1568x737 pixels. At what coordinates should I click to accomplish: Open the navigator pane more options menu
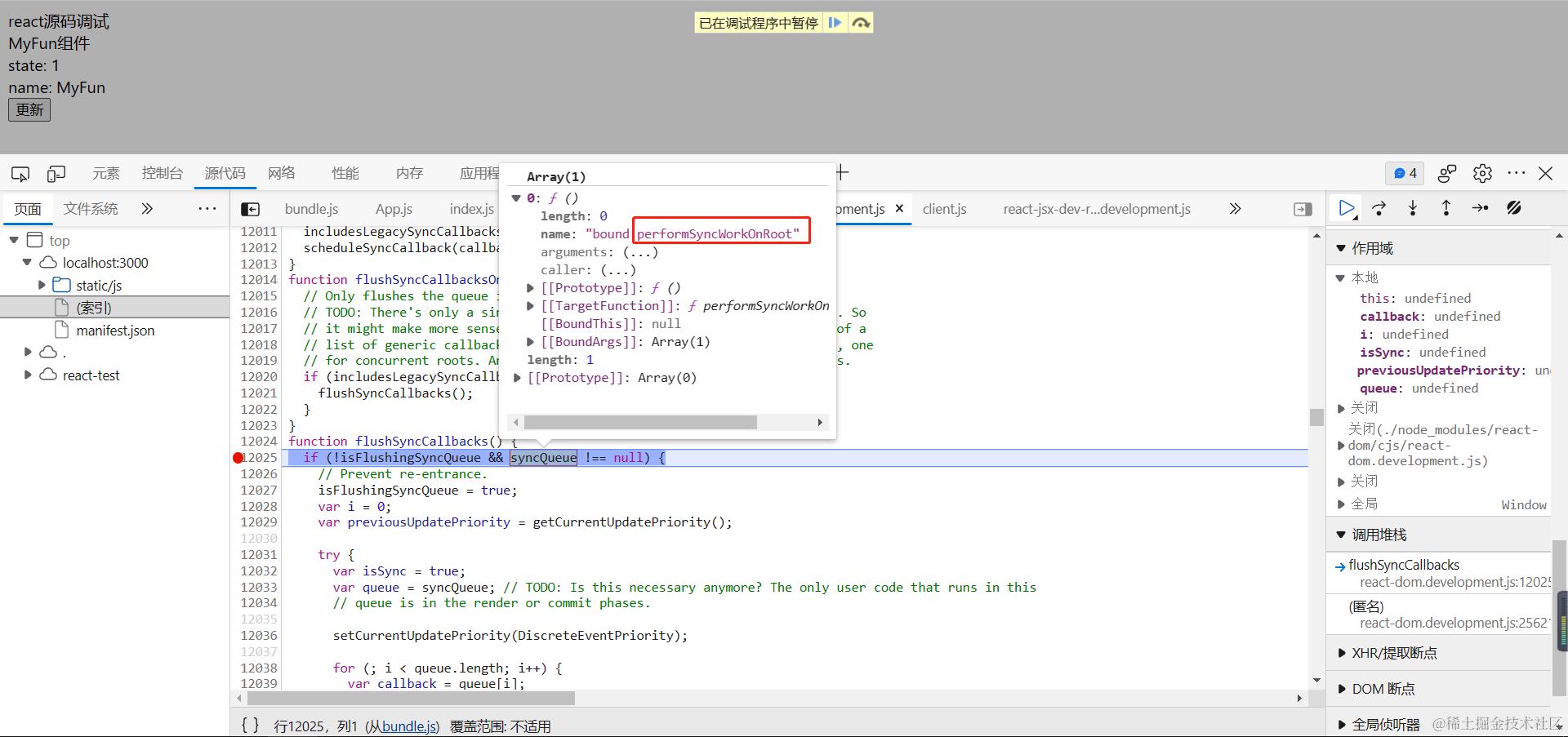[x=207, y=209]
